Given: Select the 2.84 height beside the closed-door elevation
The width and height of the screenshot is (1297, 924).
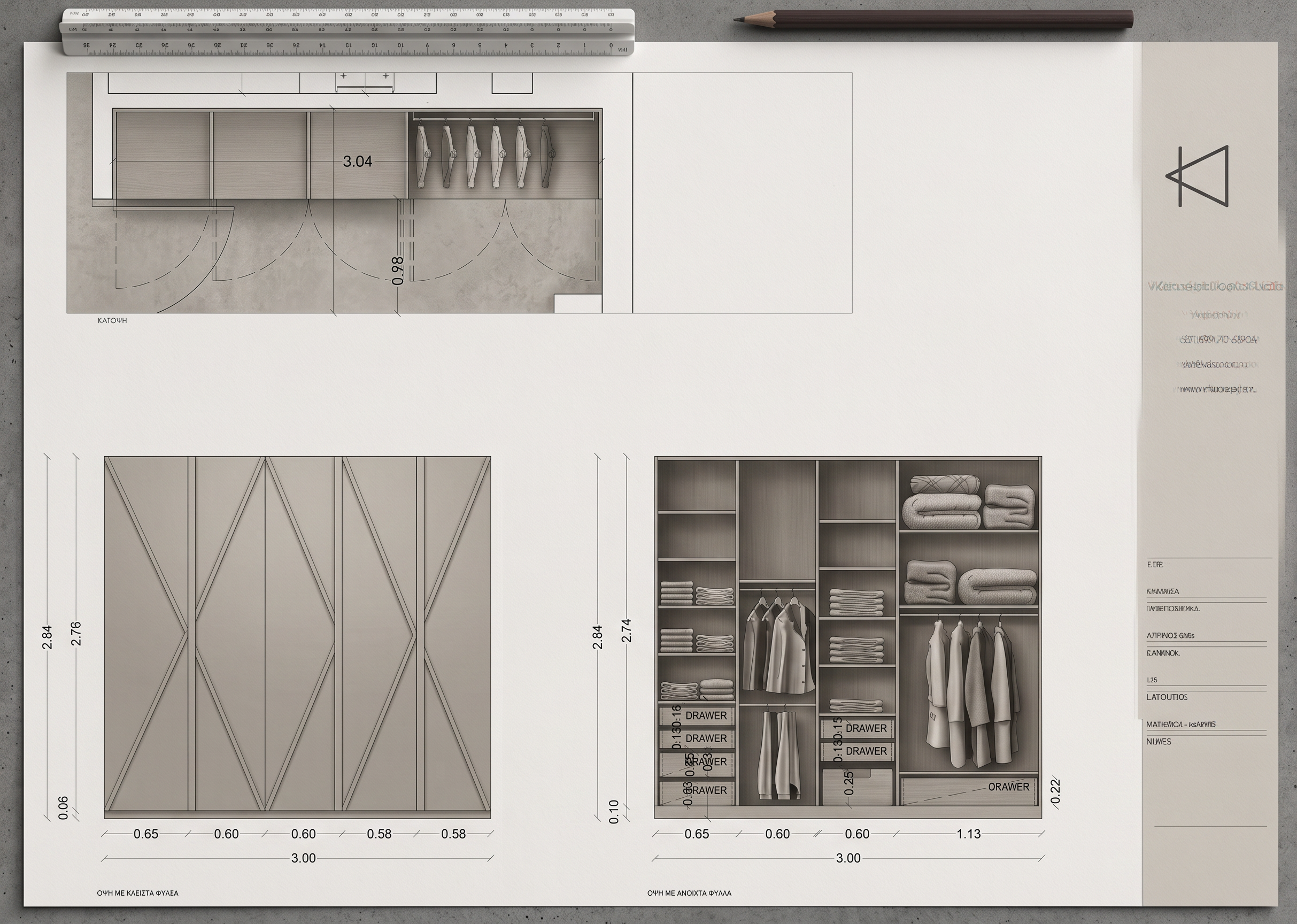Looking at the screenshot, I should tap(47, 637).
